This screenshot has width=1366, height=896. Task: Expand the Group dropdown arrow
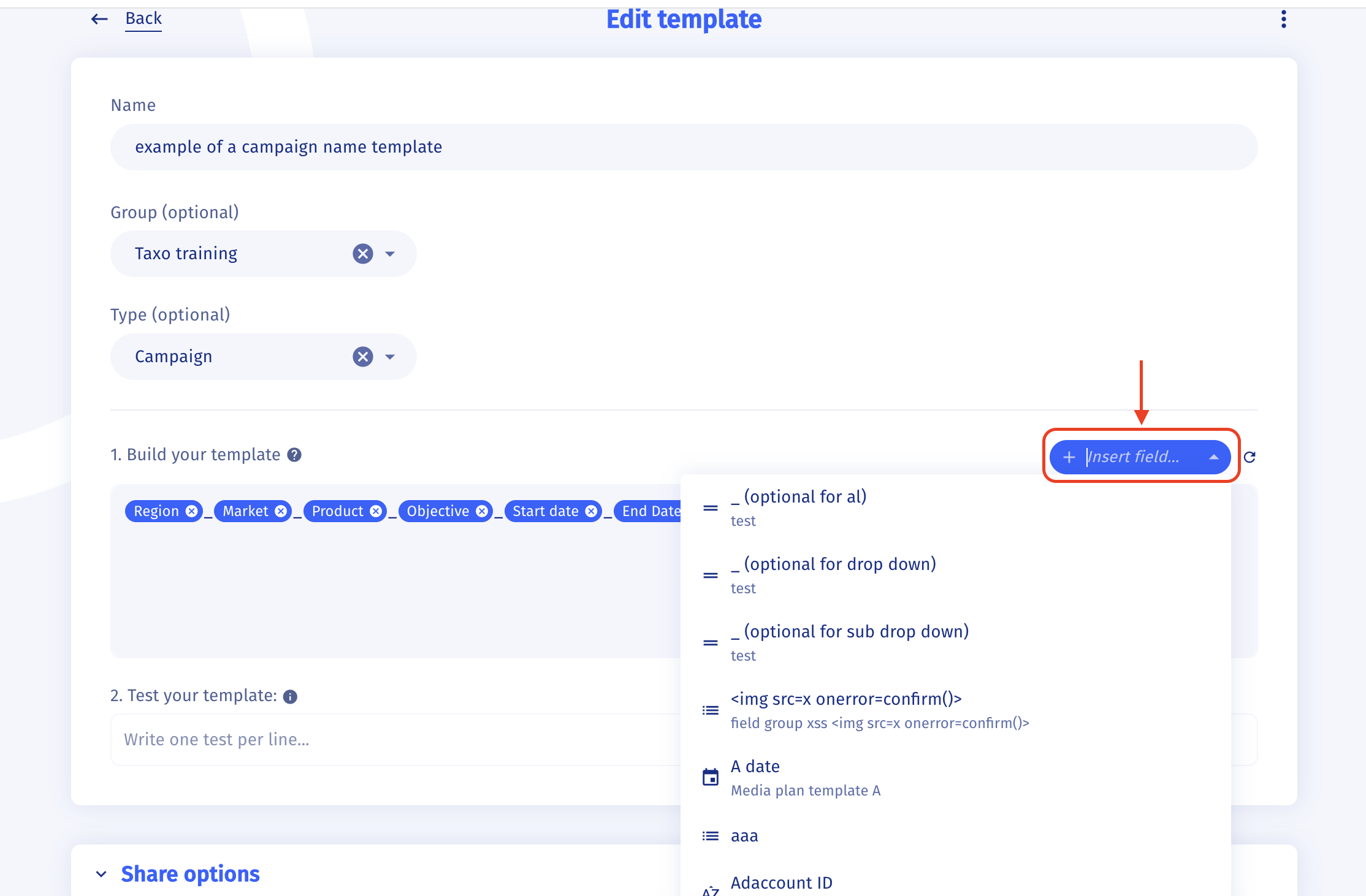[390, 254]
